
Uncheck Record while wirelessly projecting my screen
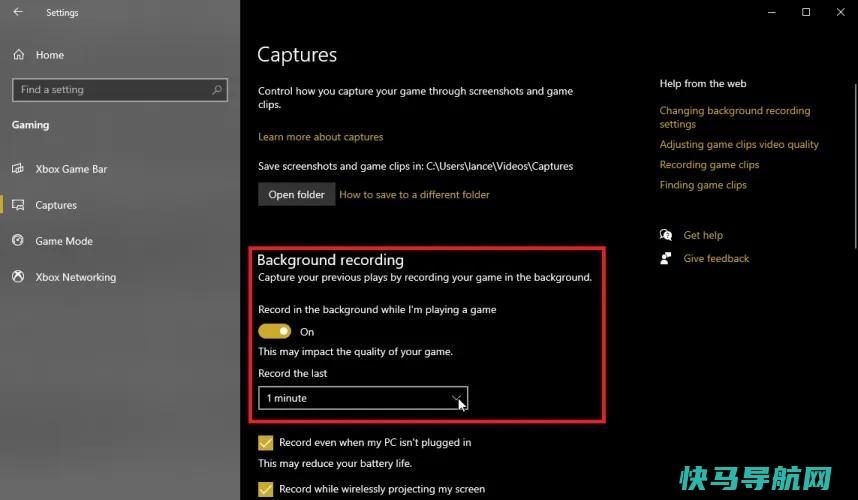pos(265,489)
